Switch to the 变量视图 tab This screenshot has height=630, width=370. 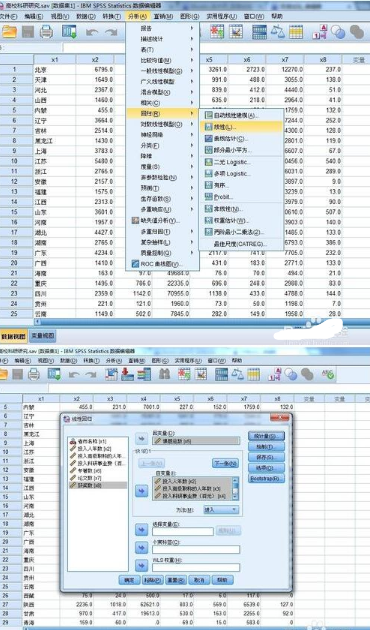point(43,336)
